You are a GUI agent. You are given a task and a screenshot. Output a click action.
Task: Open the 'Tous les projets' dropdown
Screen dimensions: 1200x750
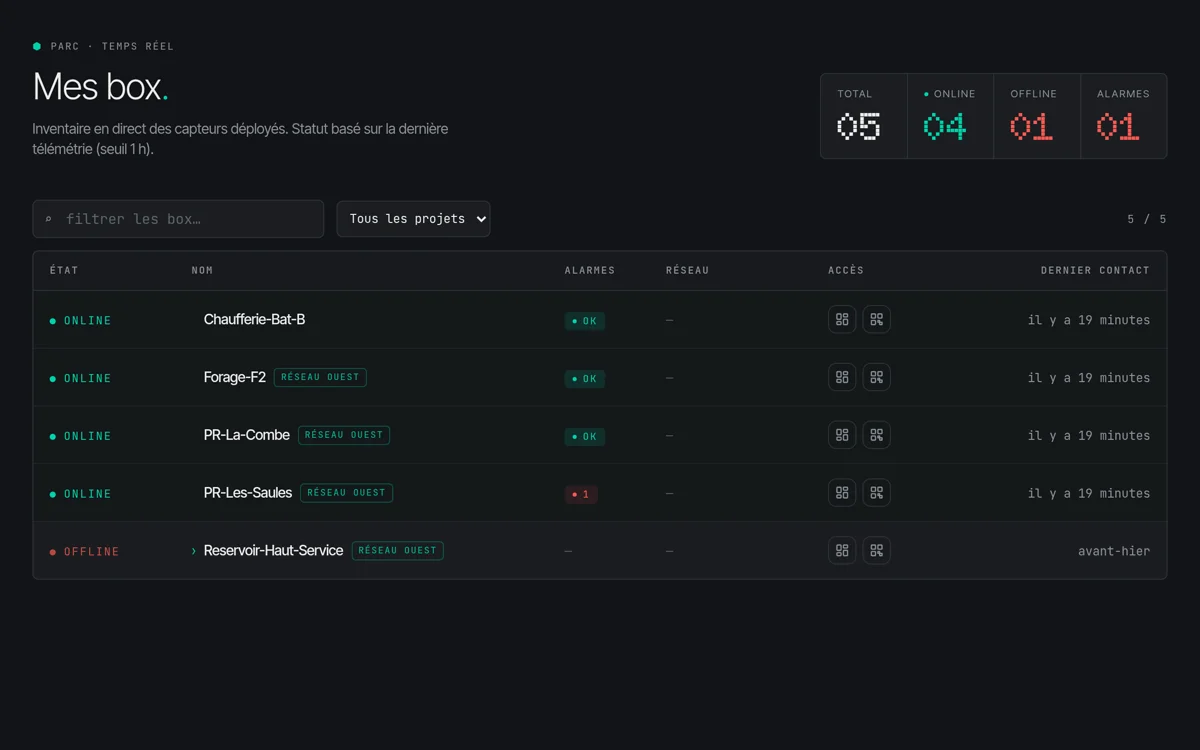click(x=413, y=219)
